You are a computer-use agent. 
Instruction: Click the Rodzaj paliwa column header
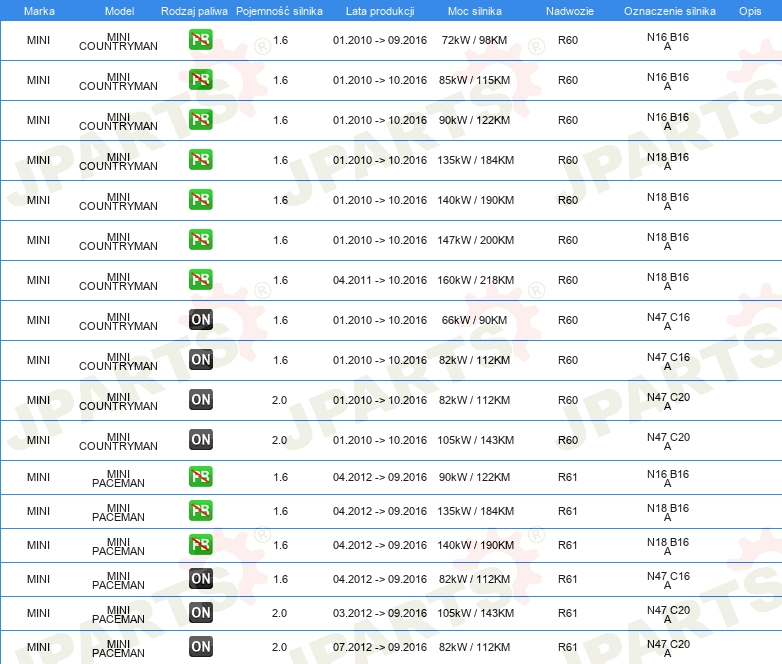click(x=194, y=11)
